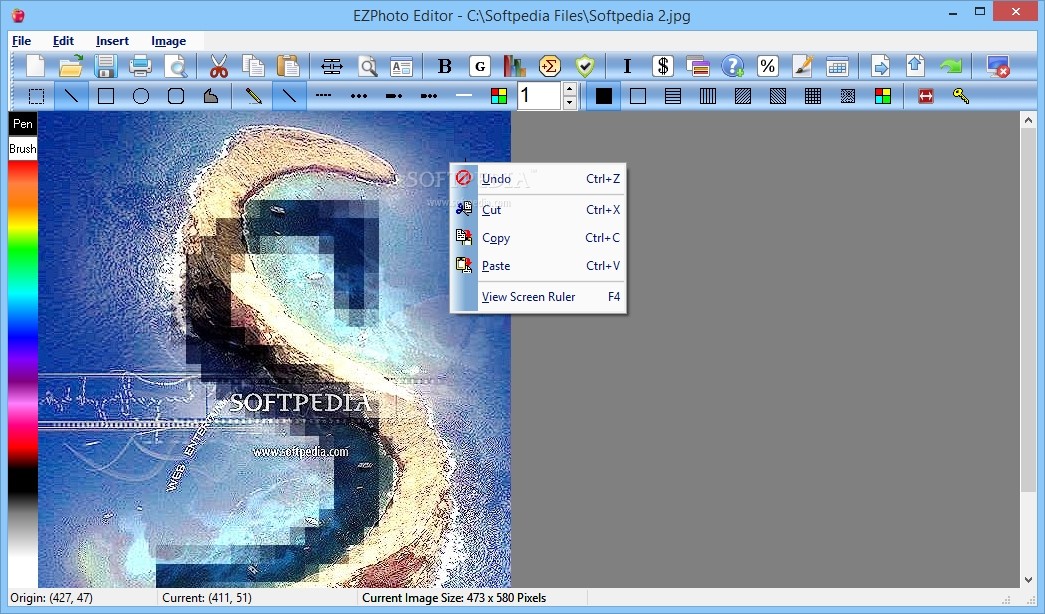
Task: Select the rounded rectangle shape tool
Action: 176,96
